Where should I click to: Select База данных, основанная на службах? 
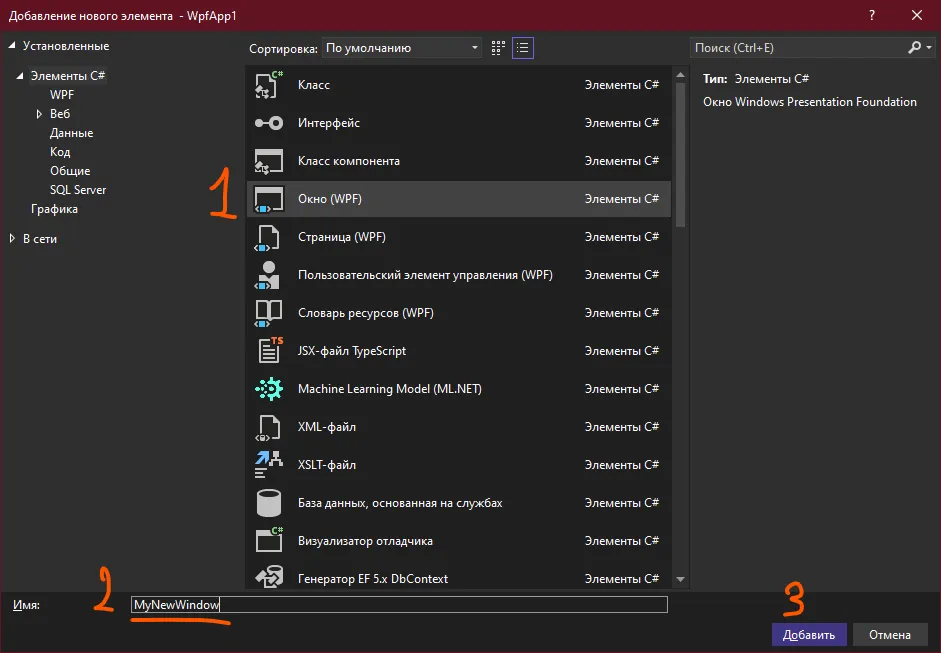tap(400, 503)
